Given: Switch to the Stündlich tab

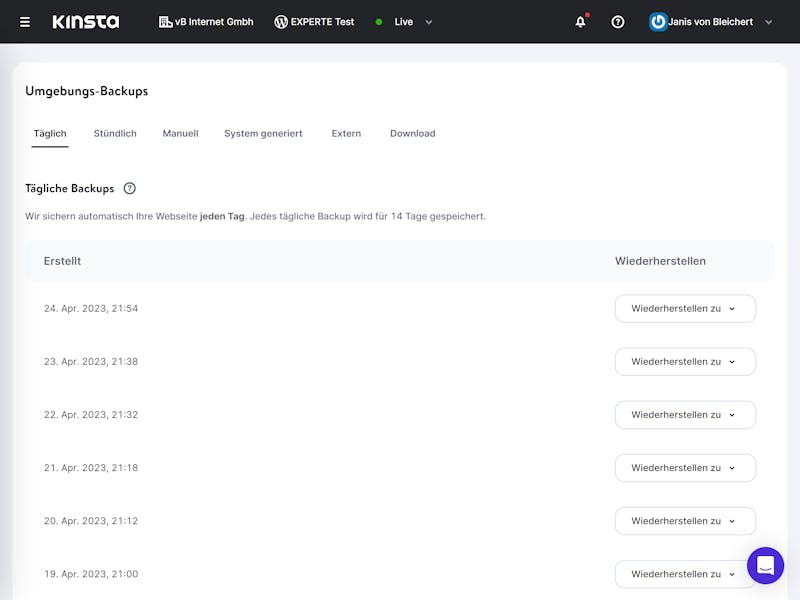Looking at the screenshot, I should tap(115, 133).
